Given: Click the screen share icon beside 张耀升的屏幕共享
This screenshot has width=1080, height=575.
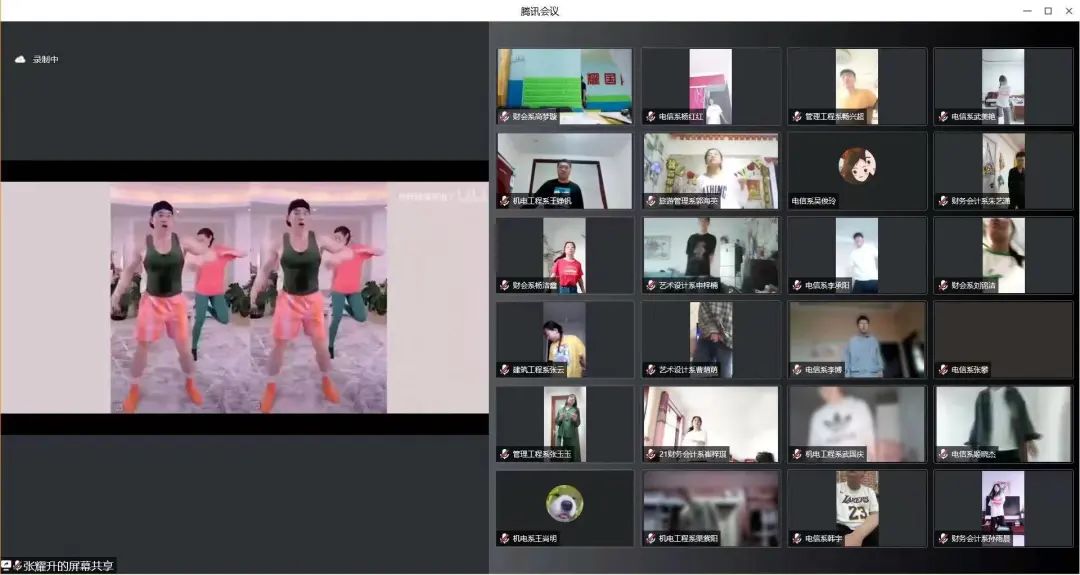Looking at the screenshot, I should [6, 565].
